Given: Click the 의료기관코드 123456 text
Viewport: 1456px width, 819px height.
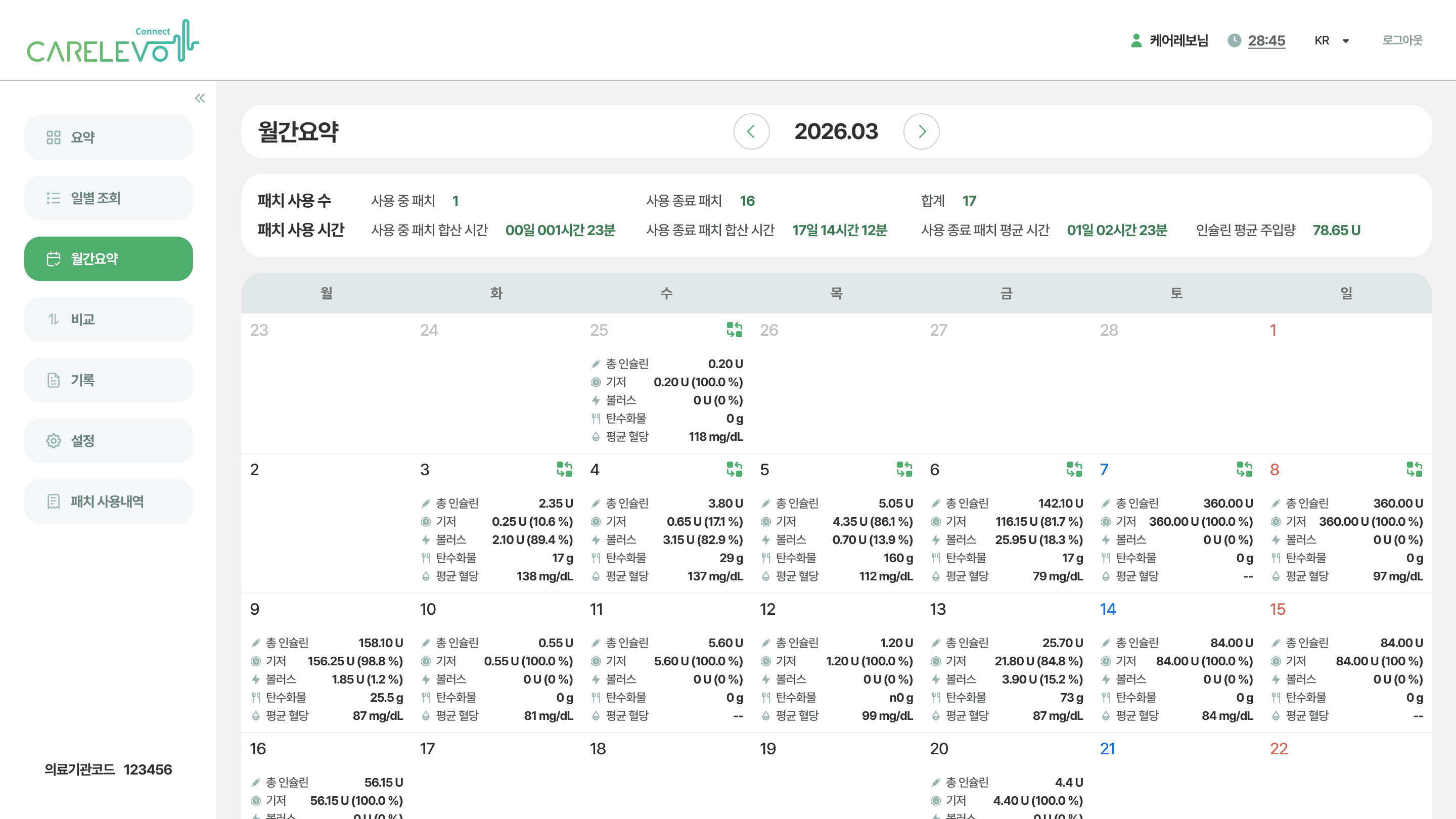Looking at the screenshot, I should tap(108, 770).
